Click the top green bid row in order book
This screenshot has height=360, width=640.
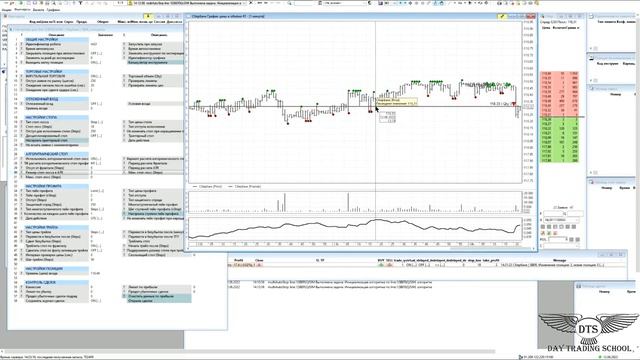click(x=560, y=120)
